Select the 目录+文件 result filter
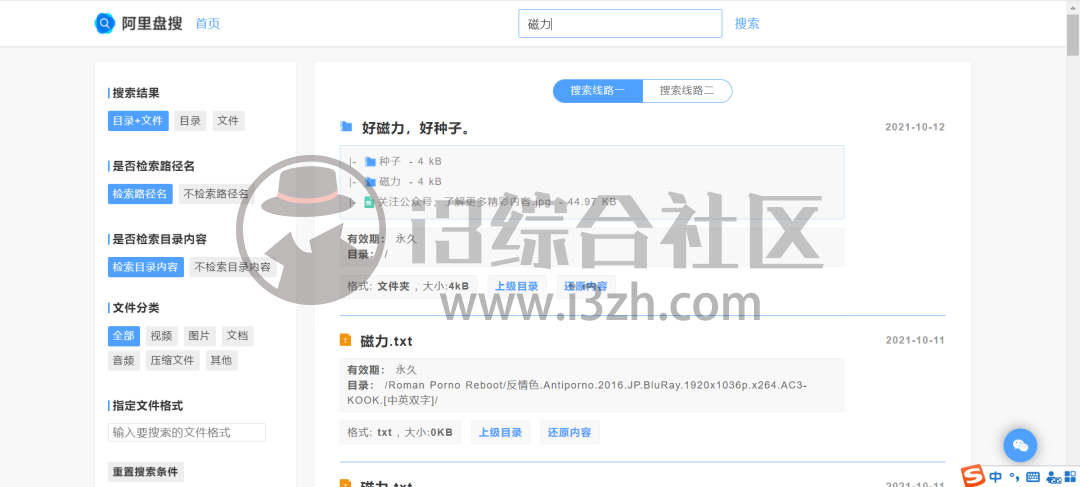The image size is (1080, 487). tap(138, 121)
